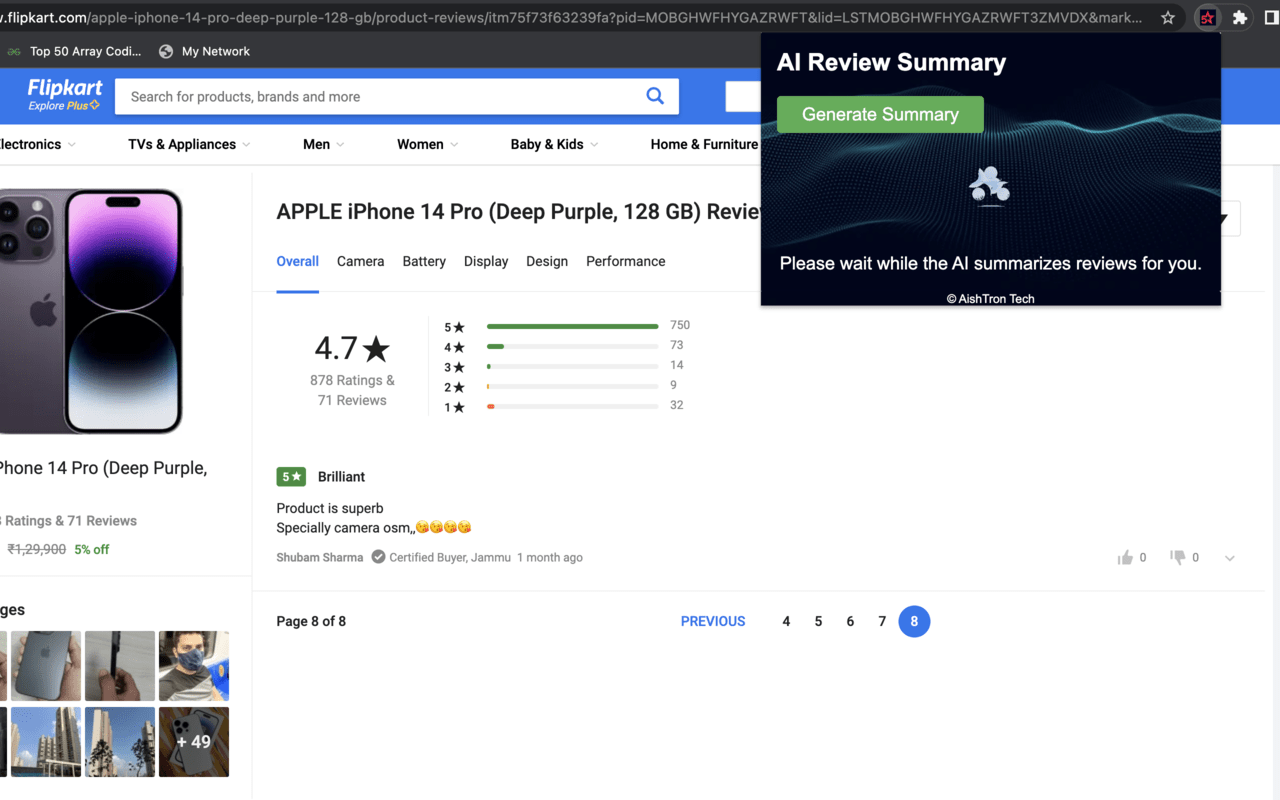Viewport: 1280px width, 800px height.
Task: Open My Network bookmark
Action: (x=204, y=51)
